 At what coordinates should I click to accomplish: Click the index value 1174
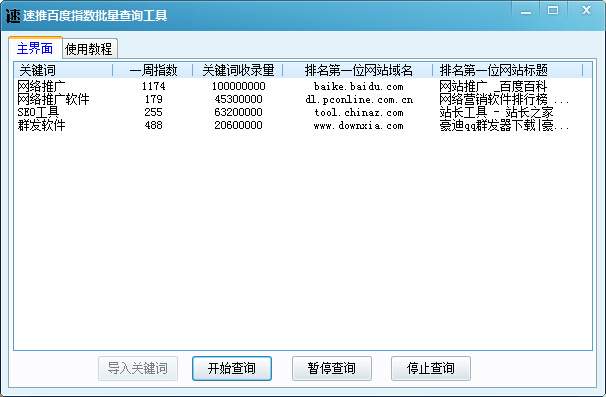point(153,86)
